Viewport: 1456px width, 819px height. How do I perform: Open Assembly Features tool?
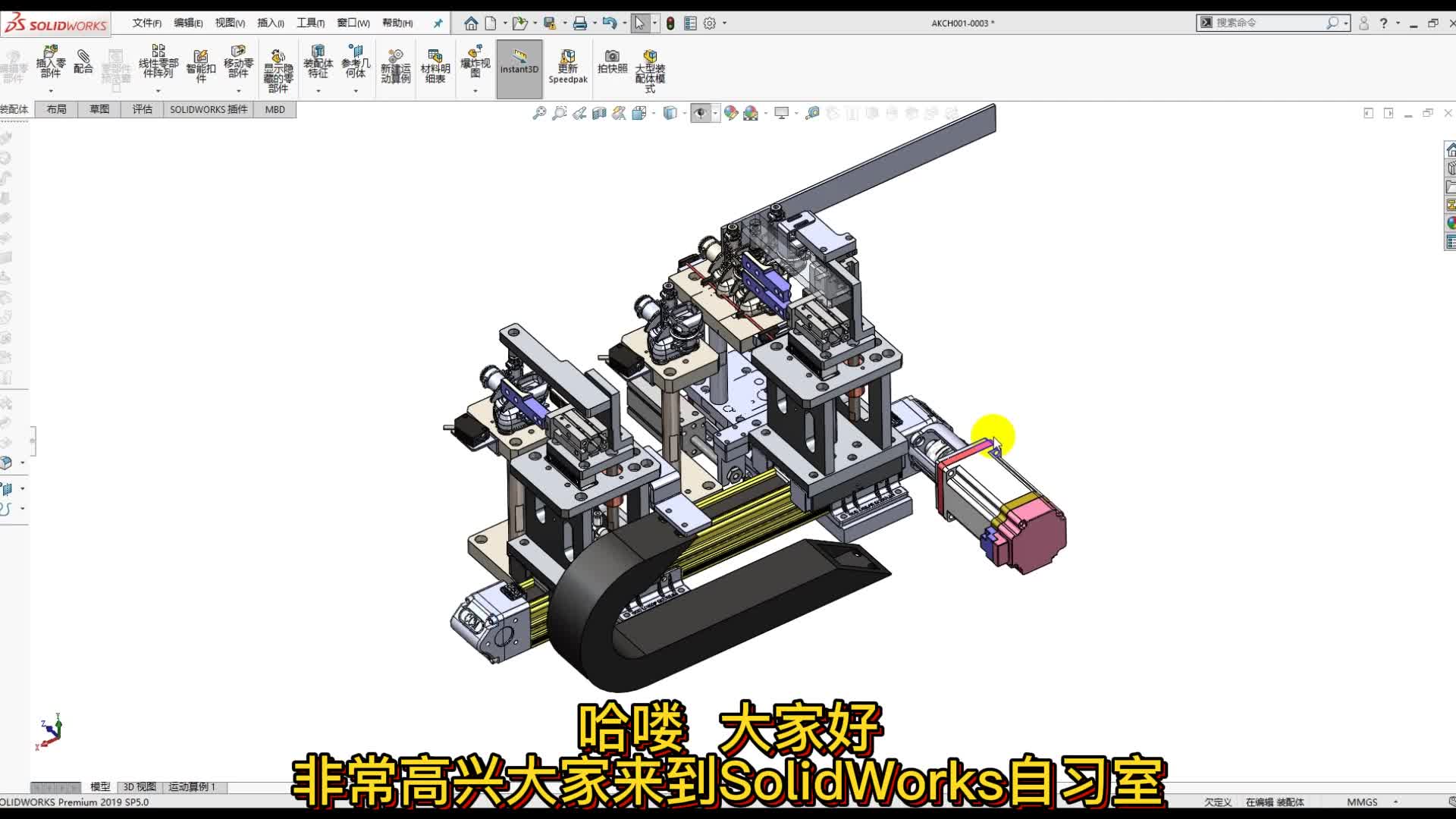click(x=318, y=61)
